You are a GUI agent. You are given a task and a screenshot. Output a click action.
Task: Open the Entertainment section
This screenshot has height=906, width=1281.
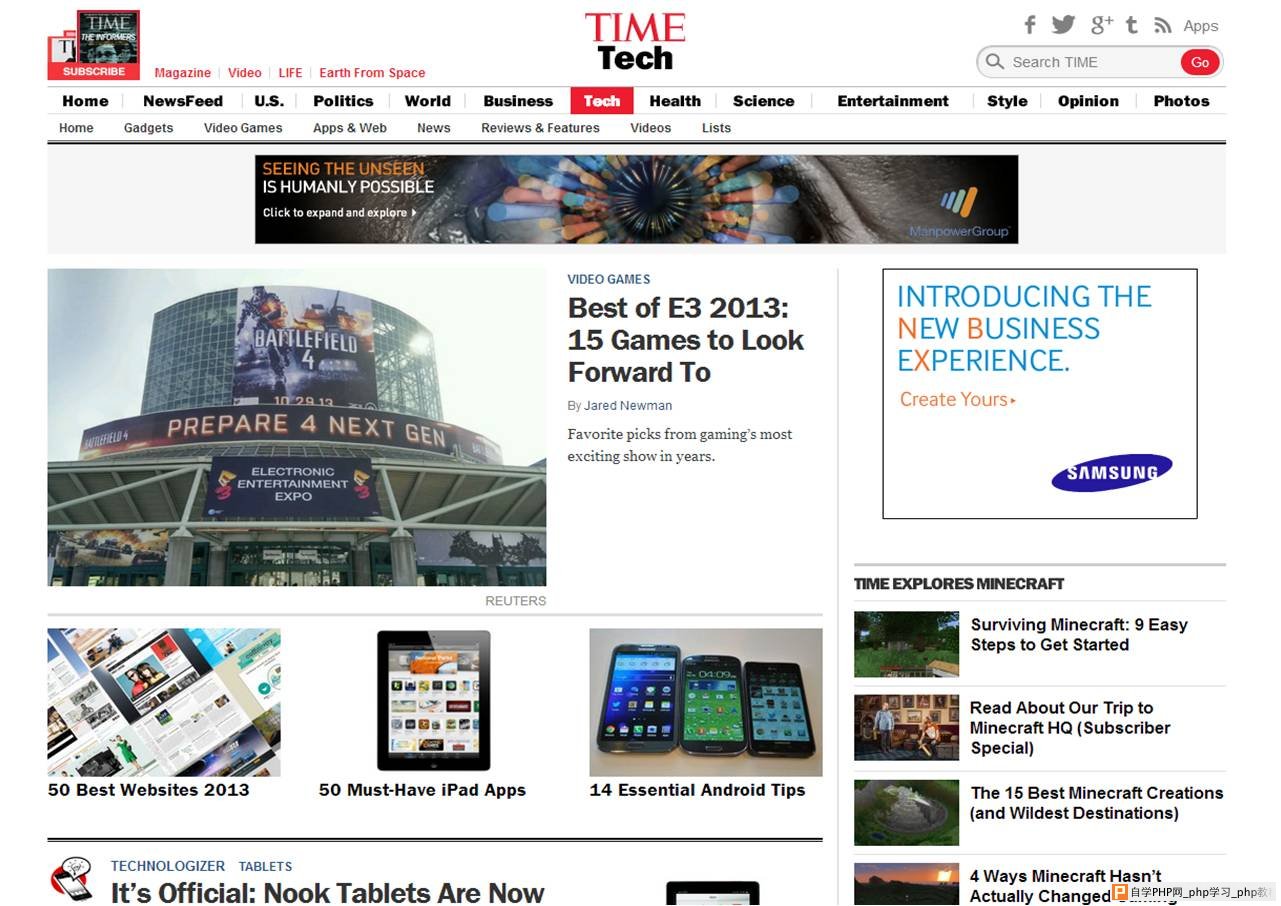[893, 101]
